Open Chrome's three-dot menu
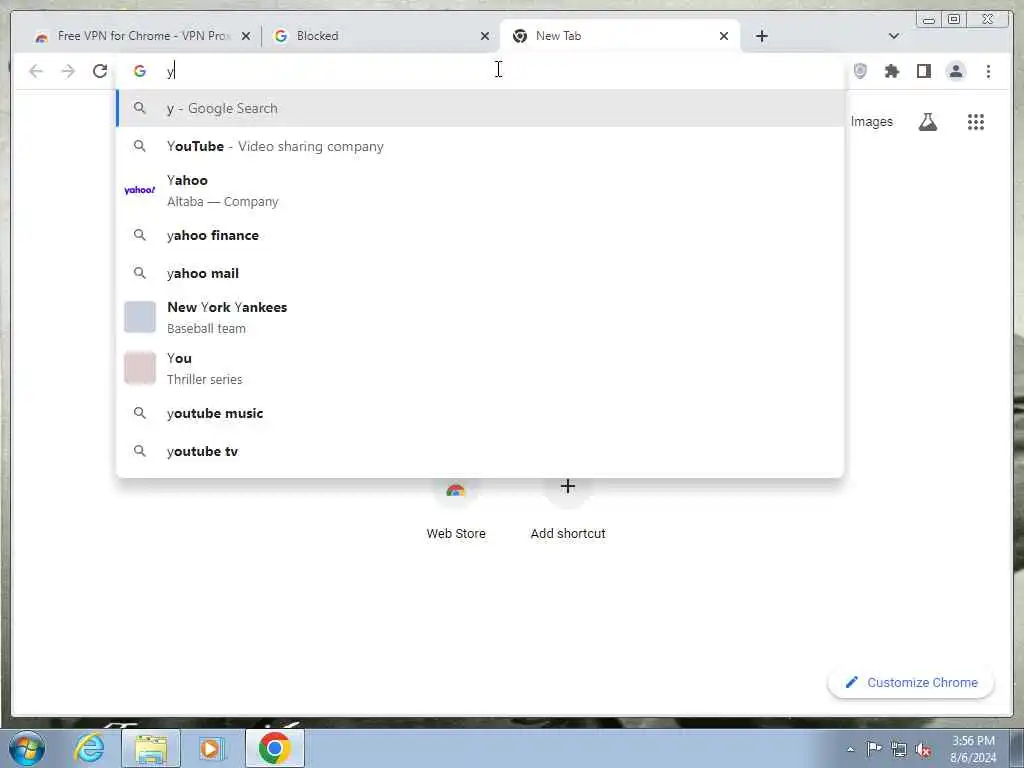 click(x=988, y=71)
